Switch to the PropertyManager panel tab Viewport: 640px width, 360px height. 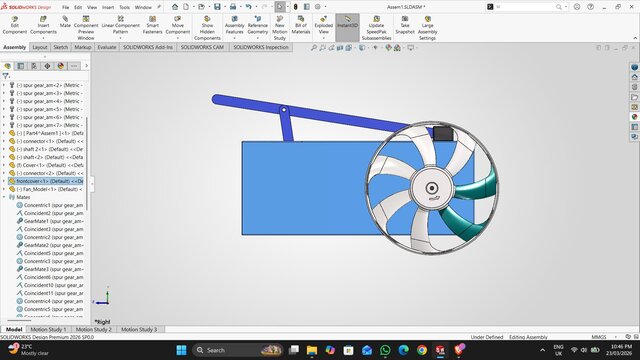click(20, 66)
